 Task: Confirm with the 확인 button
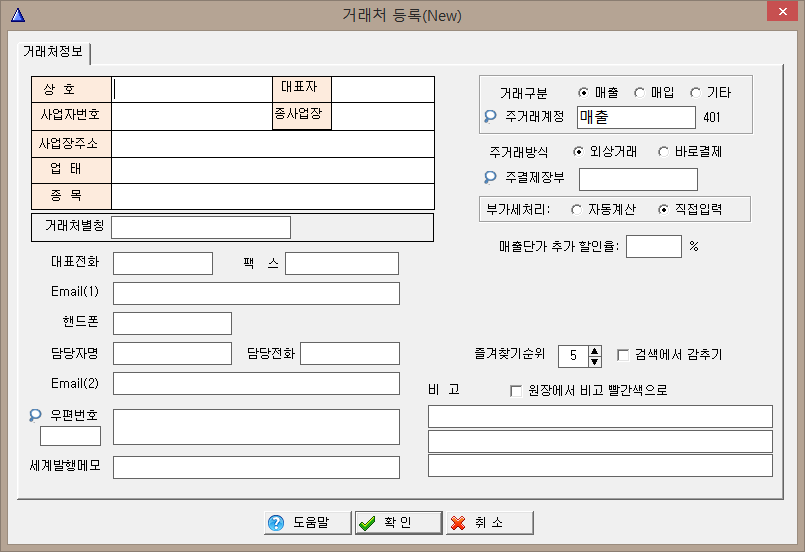pos(398,523)
